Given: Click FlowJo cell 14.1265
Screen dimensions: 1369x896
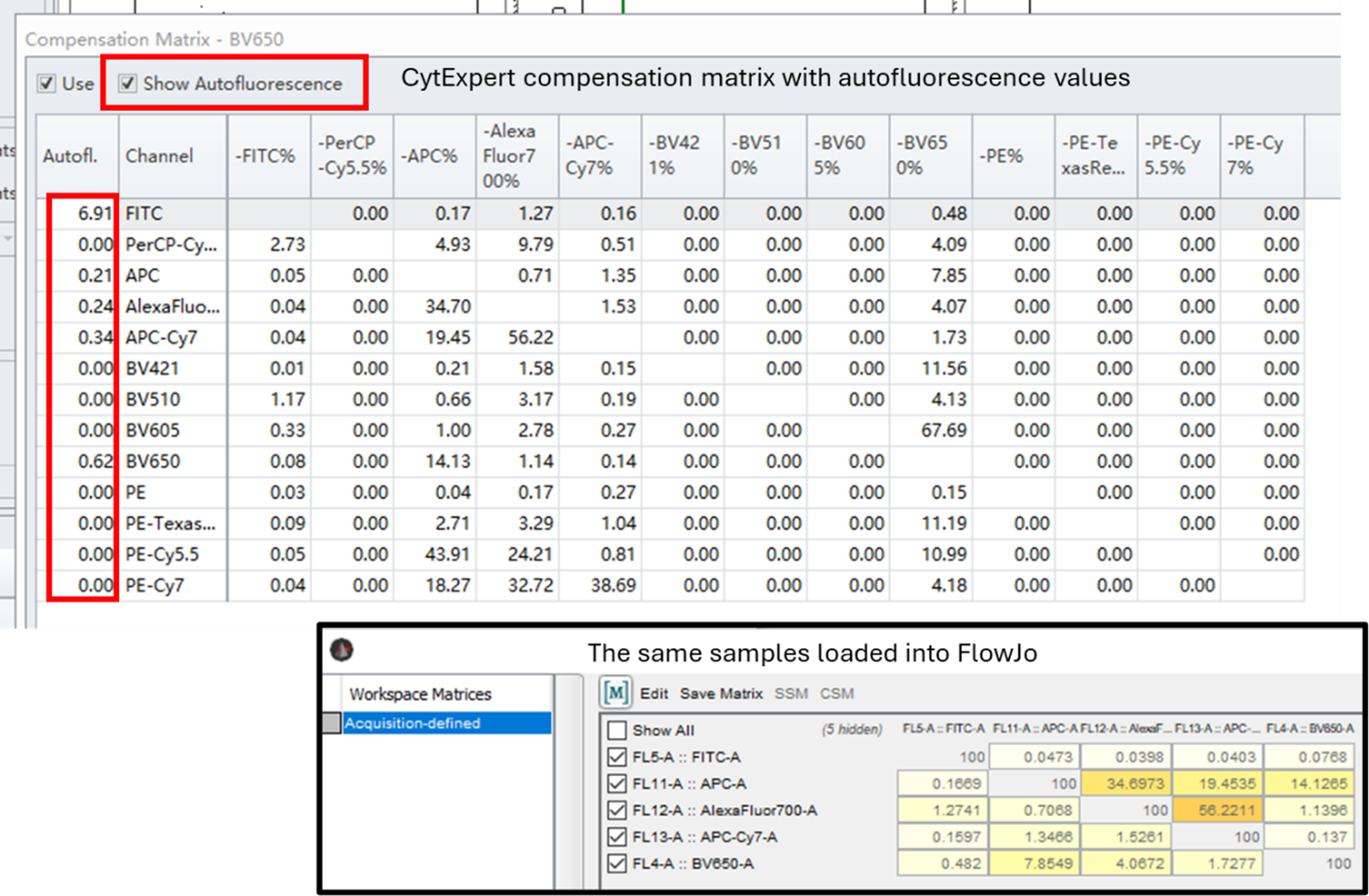Looking at the screenshot, I should (1310, 784).
